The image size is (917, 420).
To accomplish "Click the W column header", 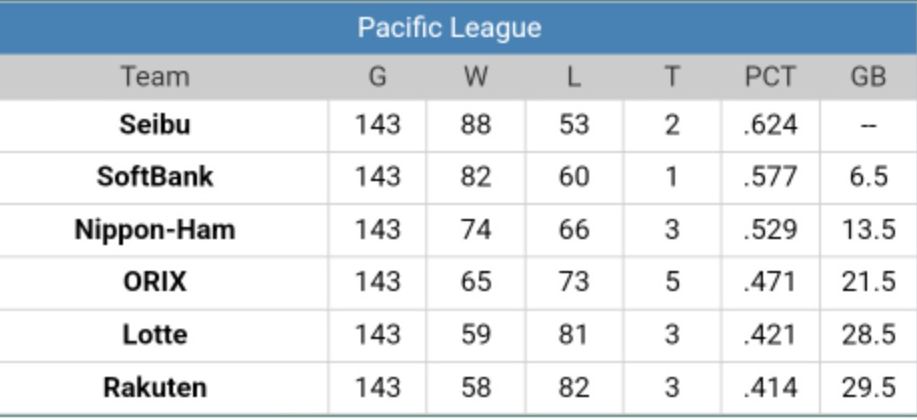I will 475,77.
